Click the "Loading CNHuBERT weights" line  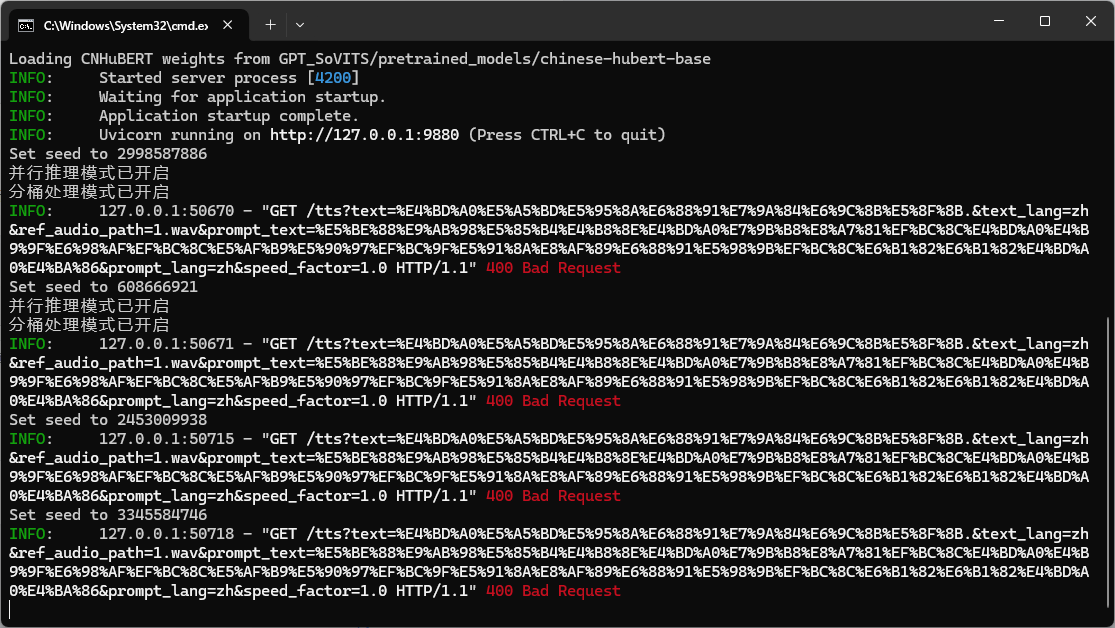point(360,59)
